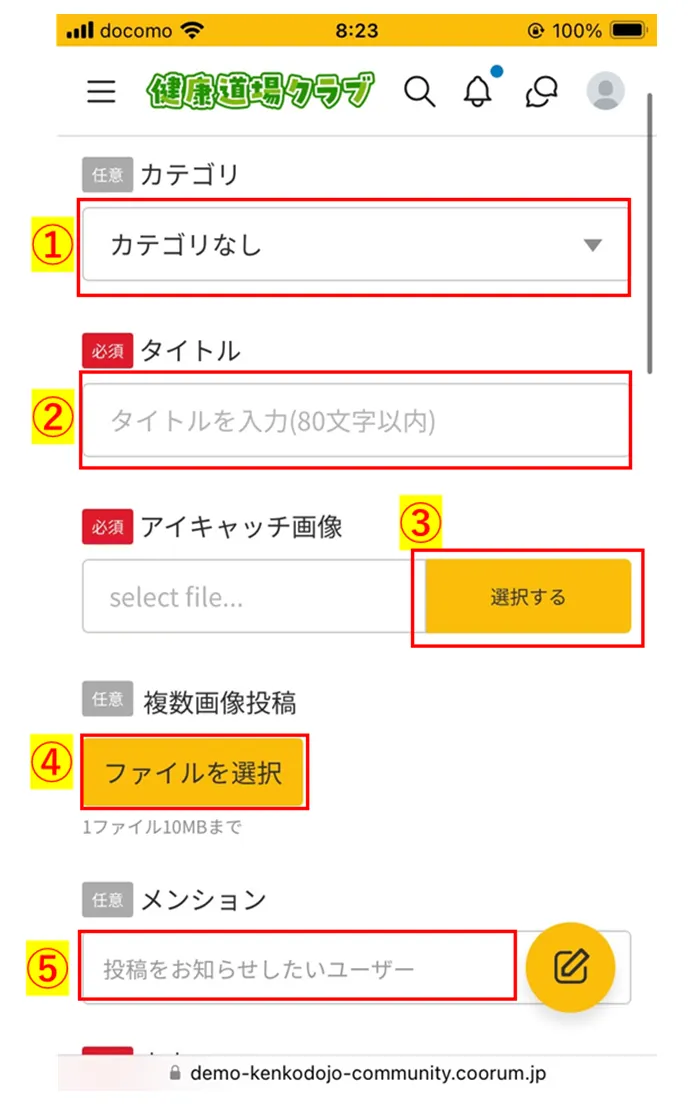Screen dimensions: 691x1105
Task: Click the category dropdown arrow
Action: pyautogui.click(x=593, y=245)
